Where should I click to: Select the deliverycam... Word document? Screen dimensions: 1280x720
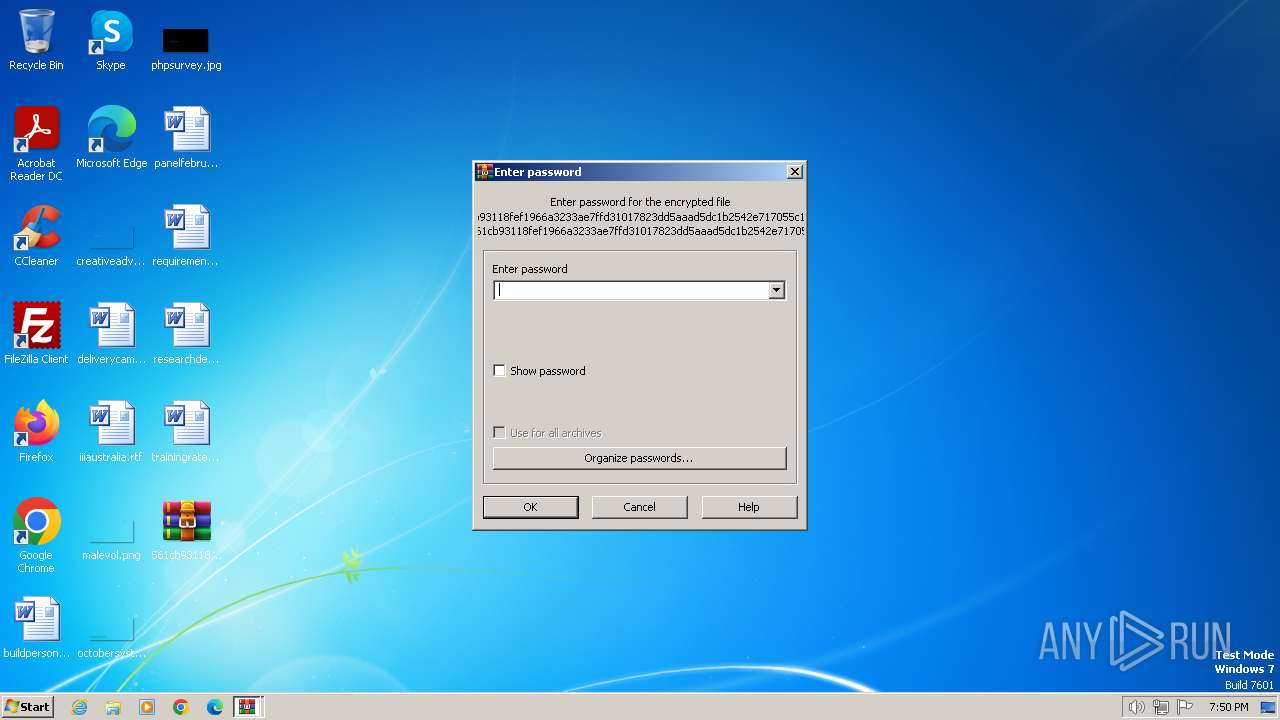point(111,334)
